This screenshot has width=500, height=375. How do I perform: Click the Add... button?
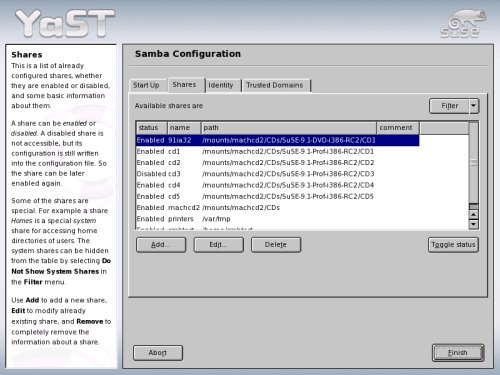tap(161, 245)
